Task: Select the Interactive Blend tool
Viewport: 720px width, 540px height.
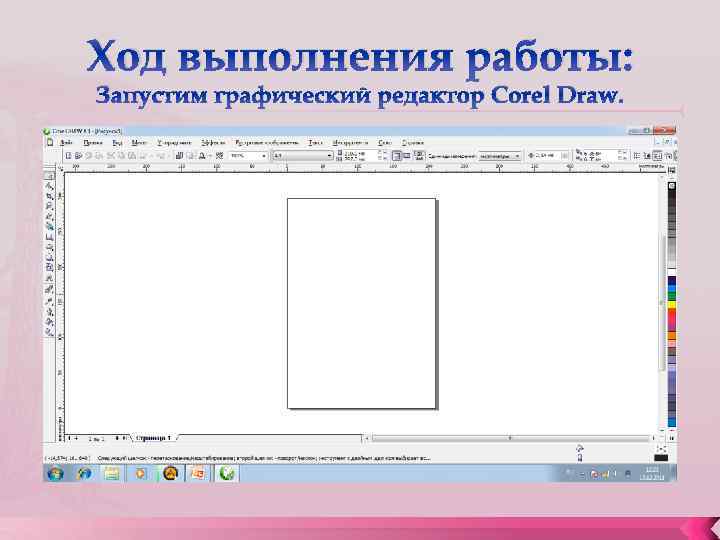Action: pyautogui.click(x=49, y=289)
